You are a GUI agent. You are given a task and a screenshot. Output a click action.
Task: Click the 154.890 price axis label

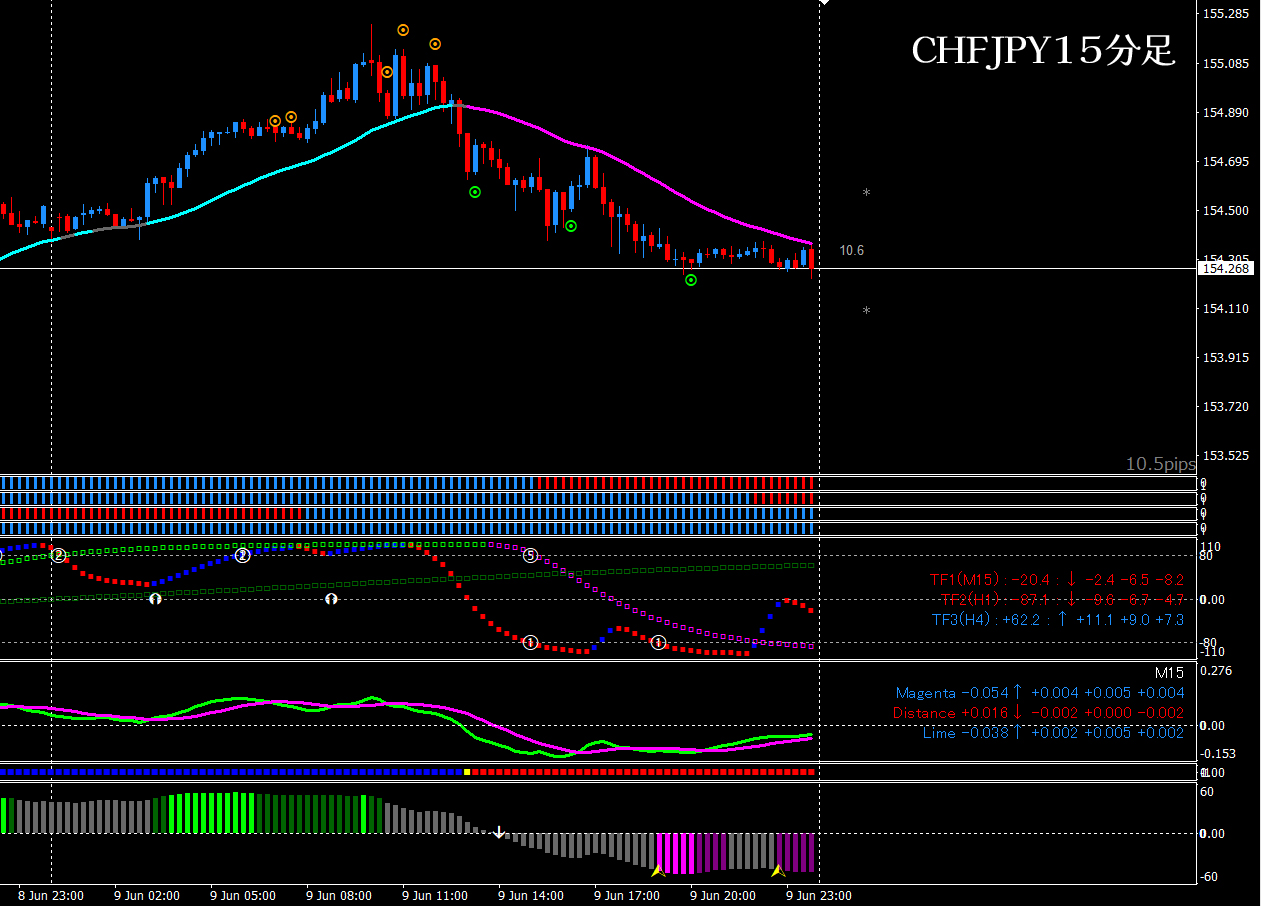point(1226,112)
